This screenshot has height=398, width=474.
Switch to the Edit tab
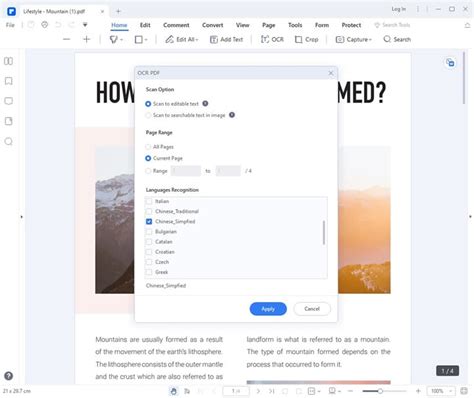145,25
